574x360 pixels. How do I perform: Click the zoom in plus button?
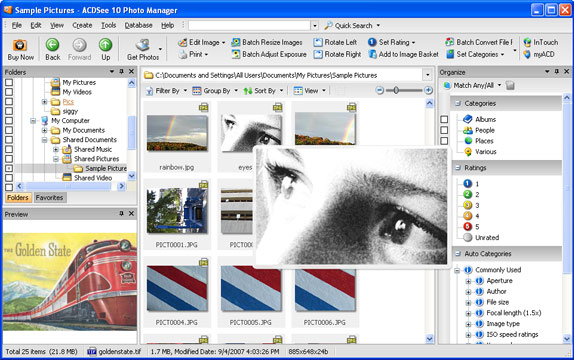tap(428, 90)
